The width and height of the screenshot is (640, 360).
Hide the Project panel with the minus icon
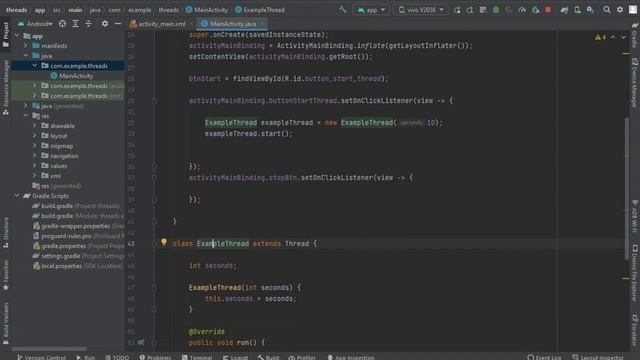(x=118, y=24)
